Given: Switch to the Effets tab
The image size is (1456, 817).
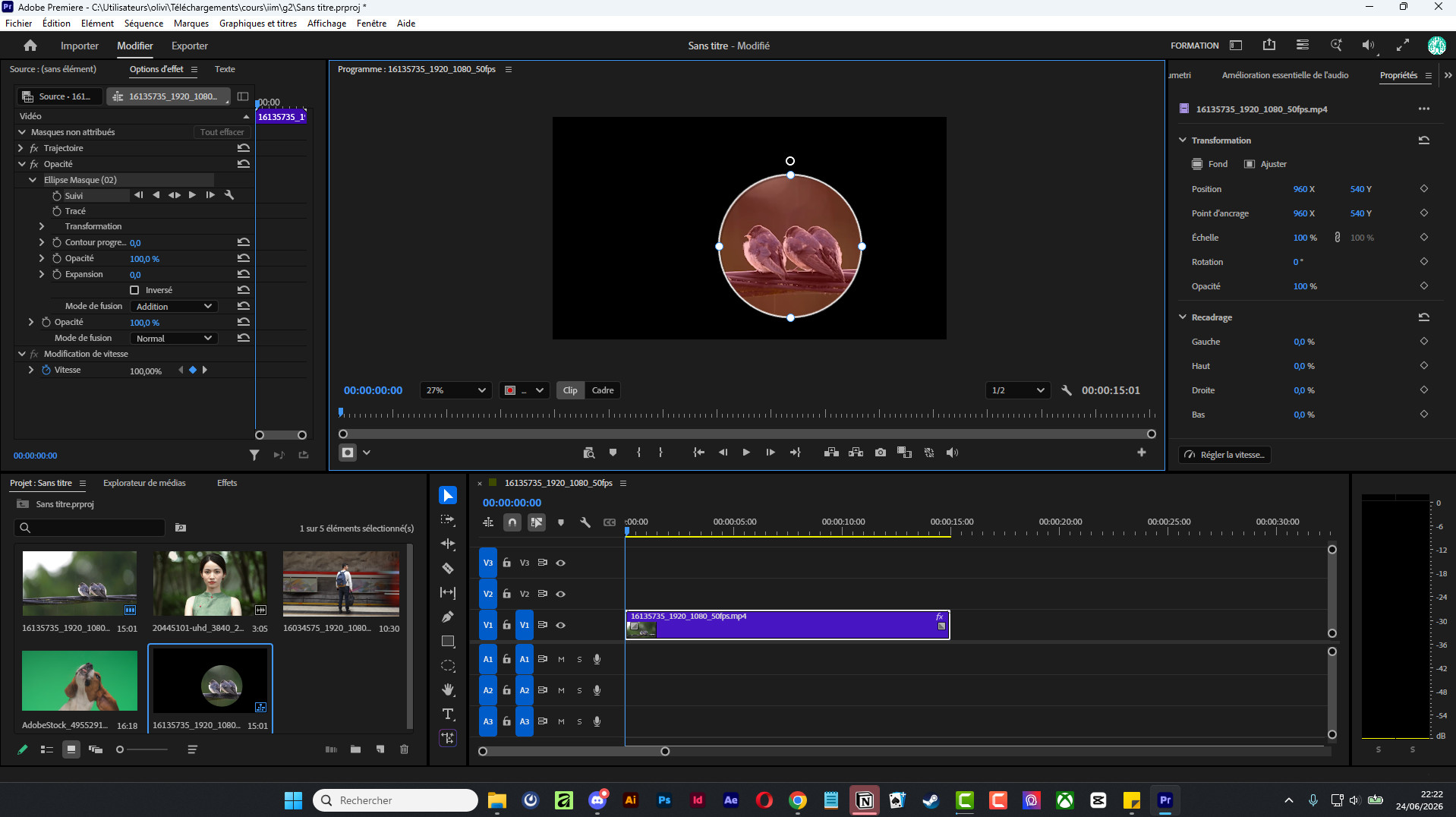Looking at the screenshot, I should coord(227,483).
